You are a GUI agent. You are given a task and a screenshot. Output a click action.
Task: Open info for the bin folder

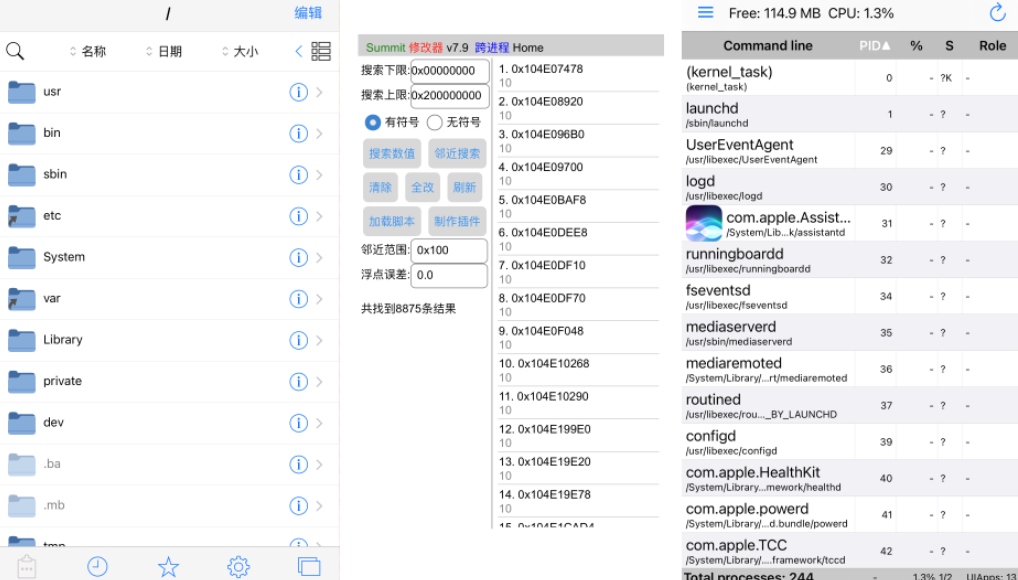(x=298, y=133)
